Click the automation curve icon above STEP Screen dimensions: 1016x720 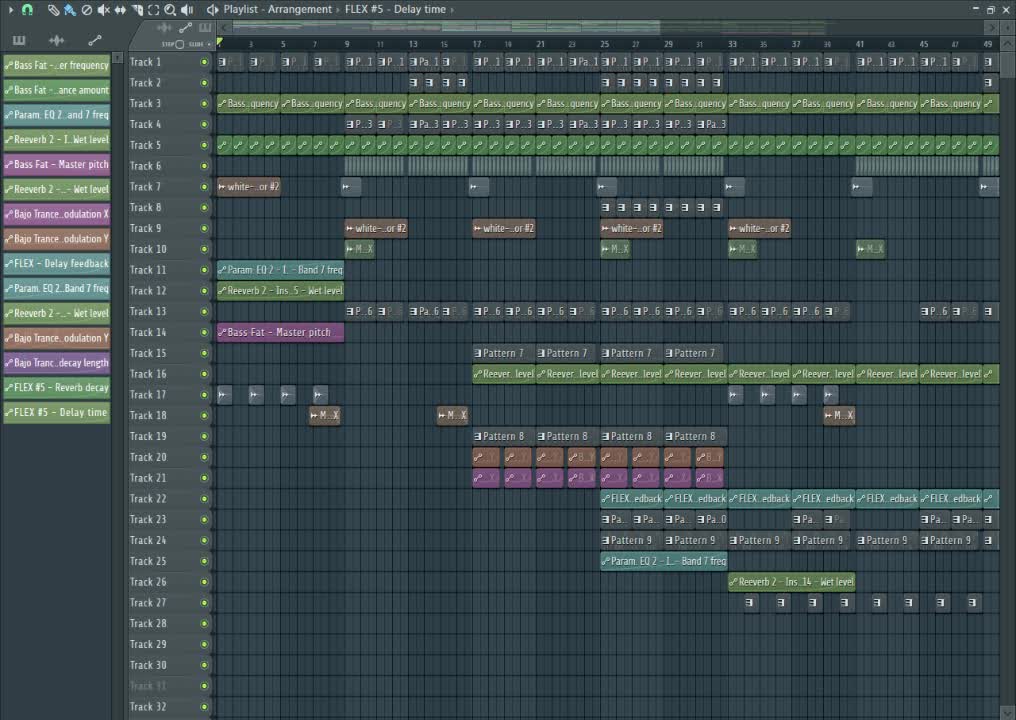click(185, 27)
